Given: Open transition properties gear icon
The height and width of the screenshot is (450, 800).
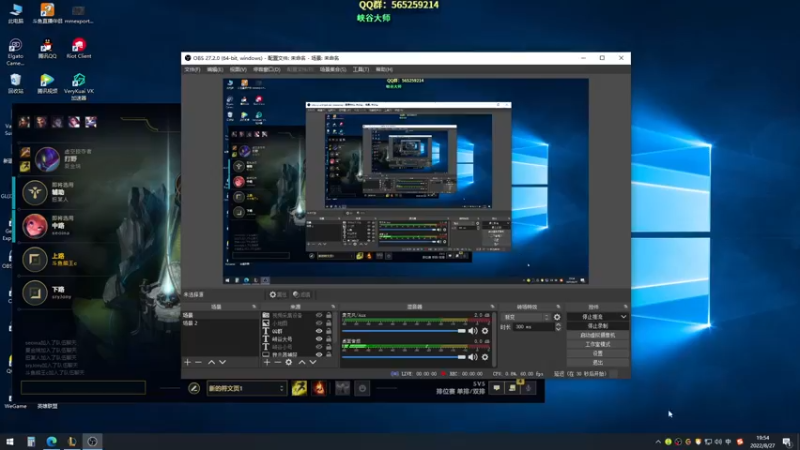Looking at the screenshot, I should pyautogui.click(x=557, y=317).
